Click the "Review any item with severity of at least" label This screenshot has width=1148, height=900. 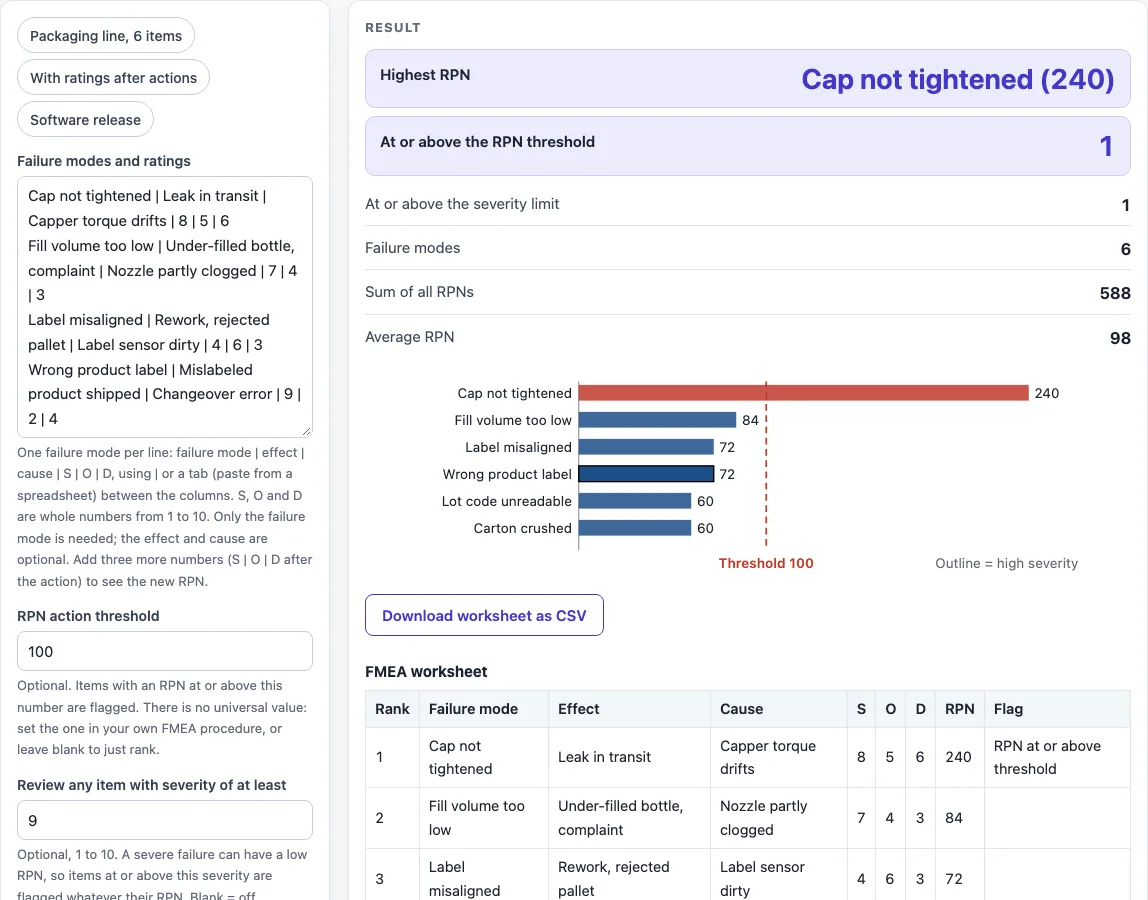(152, 785)
